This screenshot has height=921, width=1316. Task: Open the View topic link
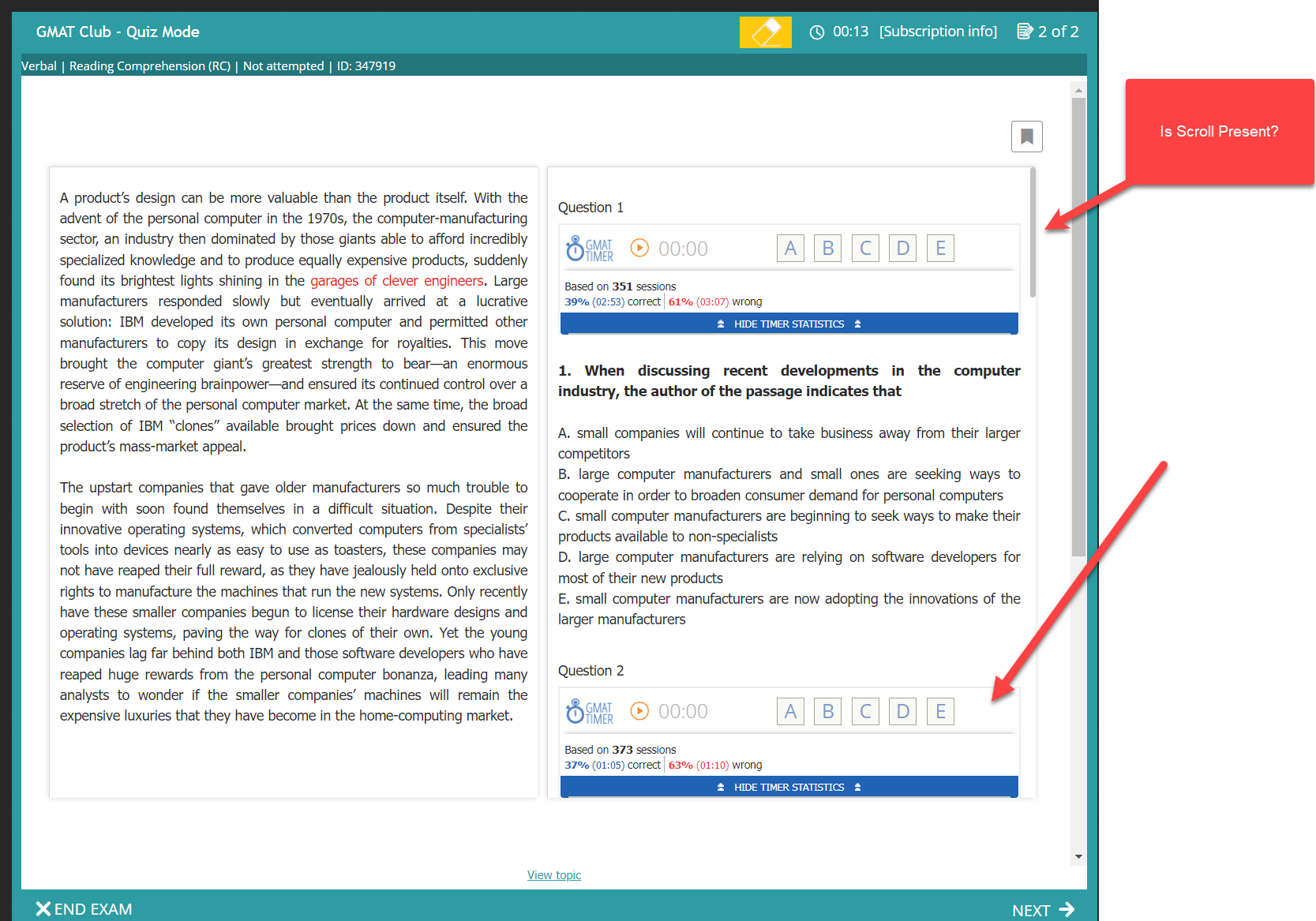click(553, 874)
